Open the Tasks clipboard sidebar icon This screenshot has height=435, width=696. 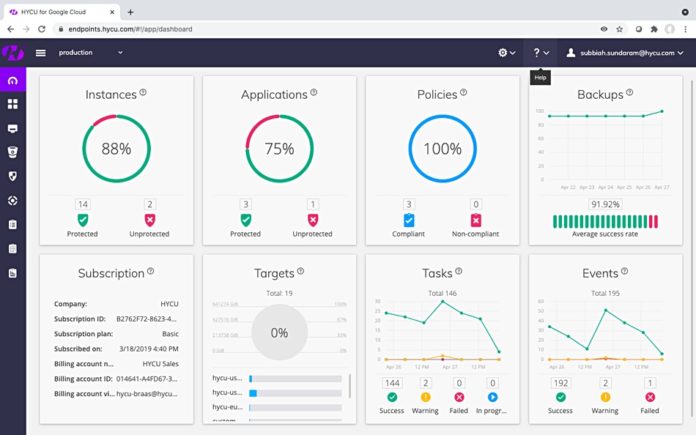pyautogui.click(x=13, y=225)
